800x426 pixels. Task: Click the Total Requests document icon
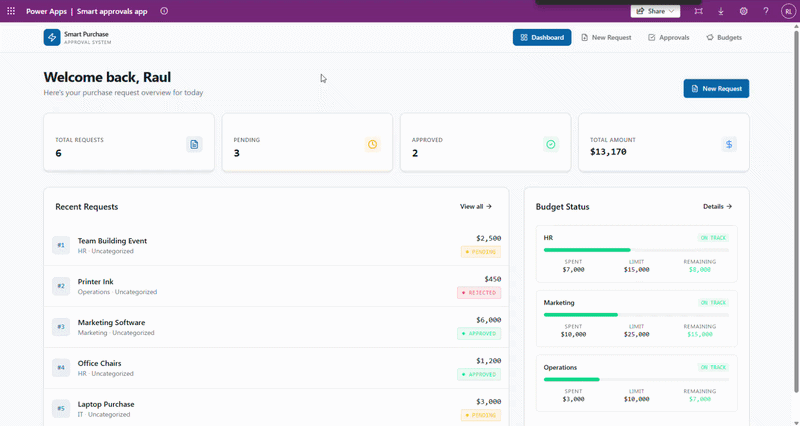[194, 145]
